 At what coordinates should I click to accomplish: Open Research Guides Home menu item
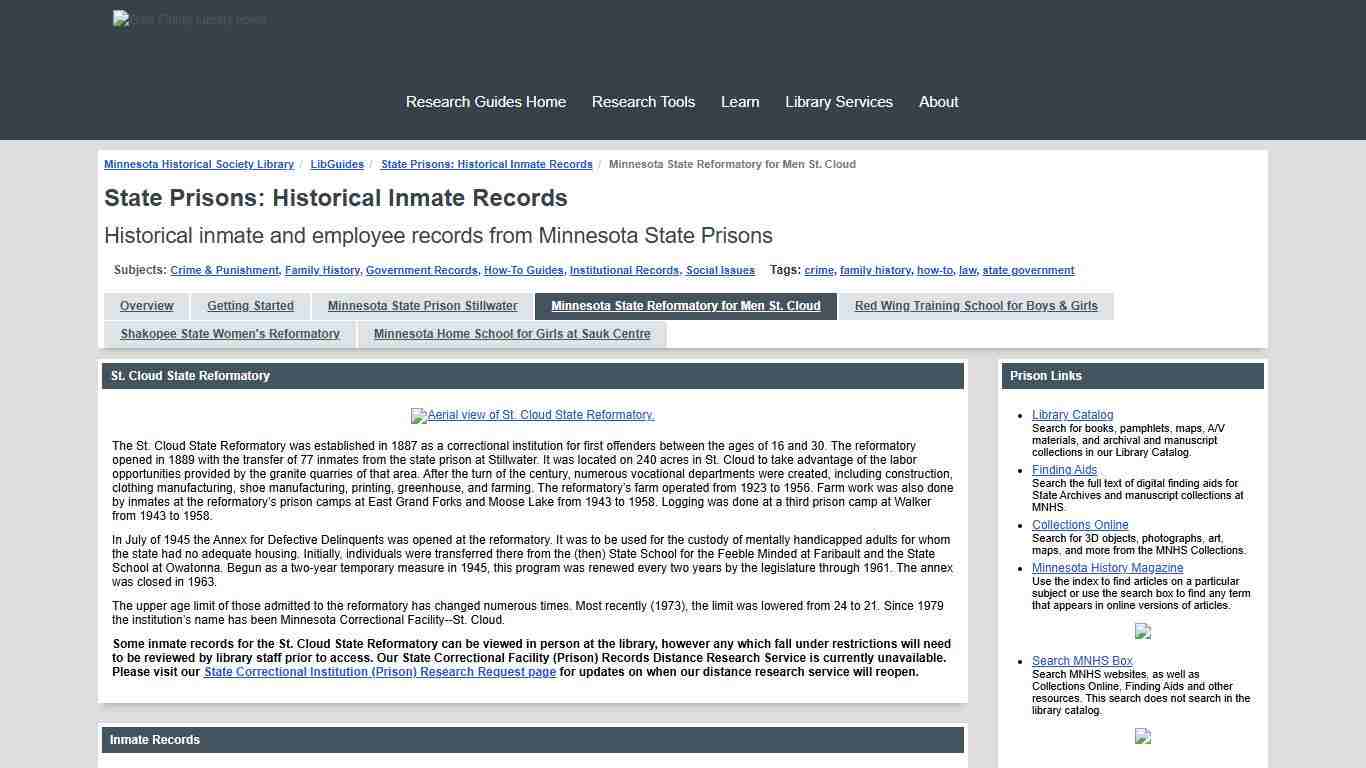pyautogui.click(x=485, y=101)
